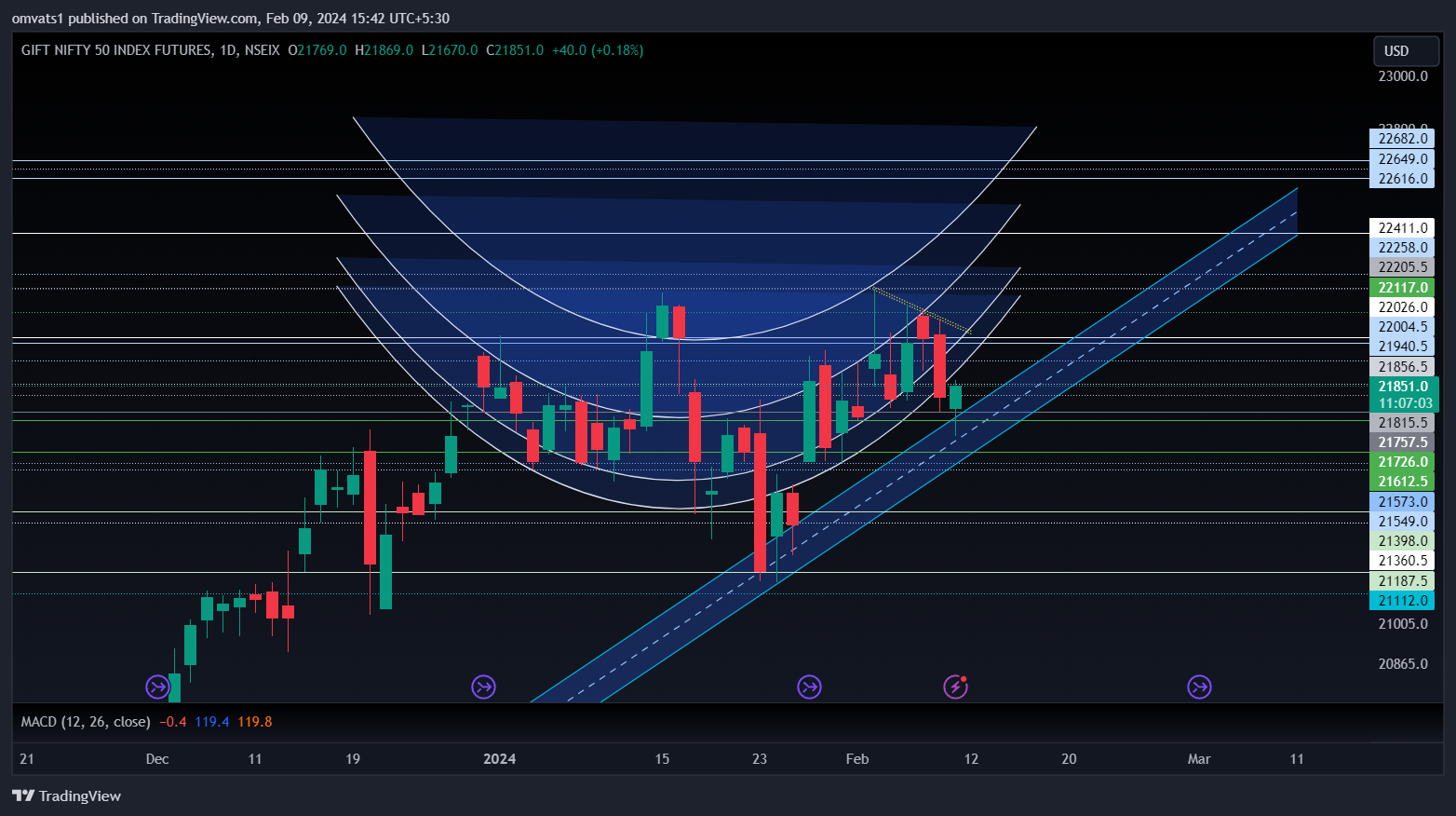This screenshot has width=1456, height=816.
Task: Click the 20865.0 price scale value
Action: 1403,664
